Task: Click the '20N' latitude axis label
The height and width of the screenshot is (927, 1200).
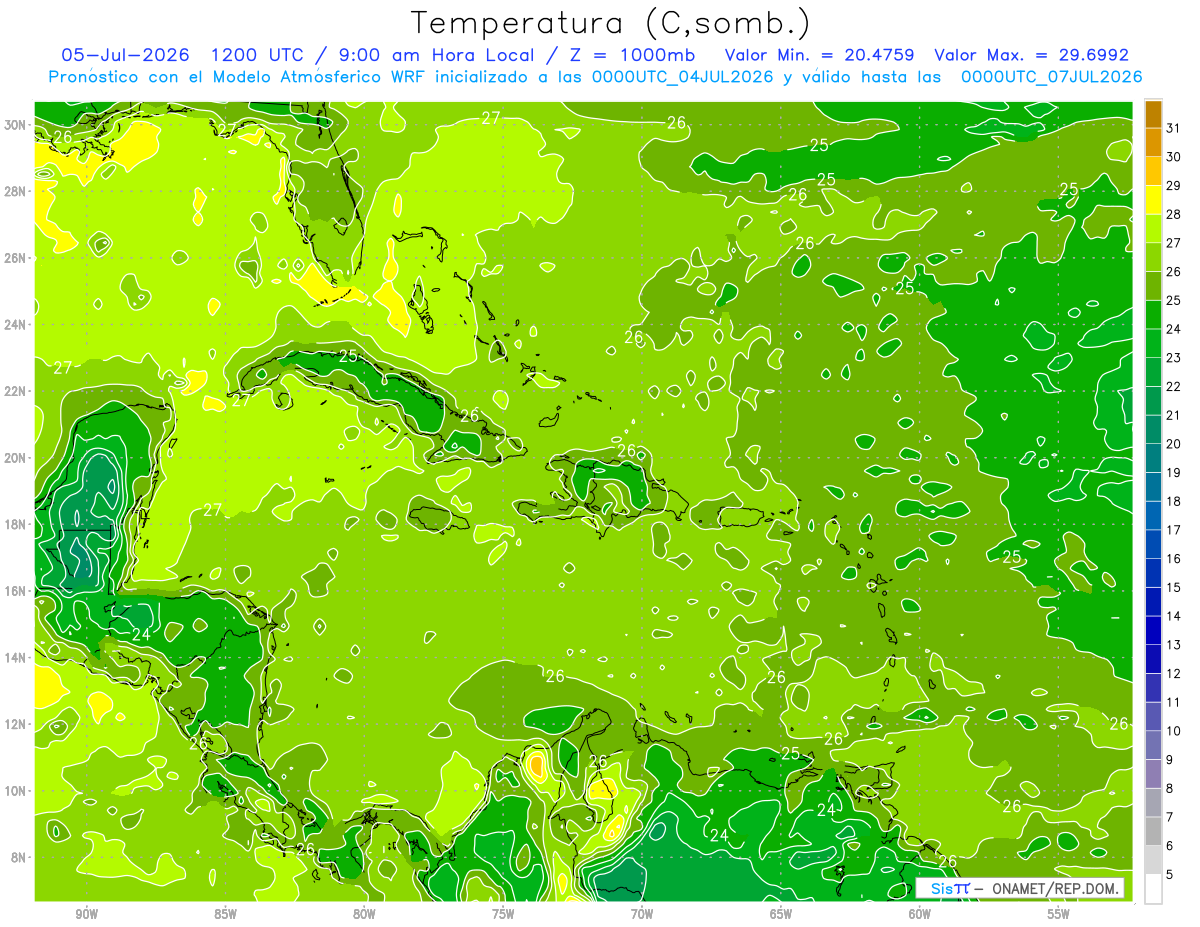Action: [x=16, y=457]
